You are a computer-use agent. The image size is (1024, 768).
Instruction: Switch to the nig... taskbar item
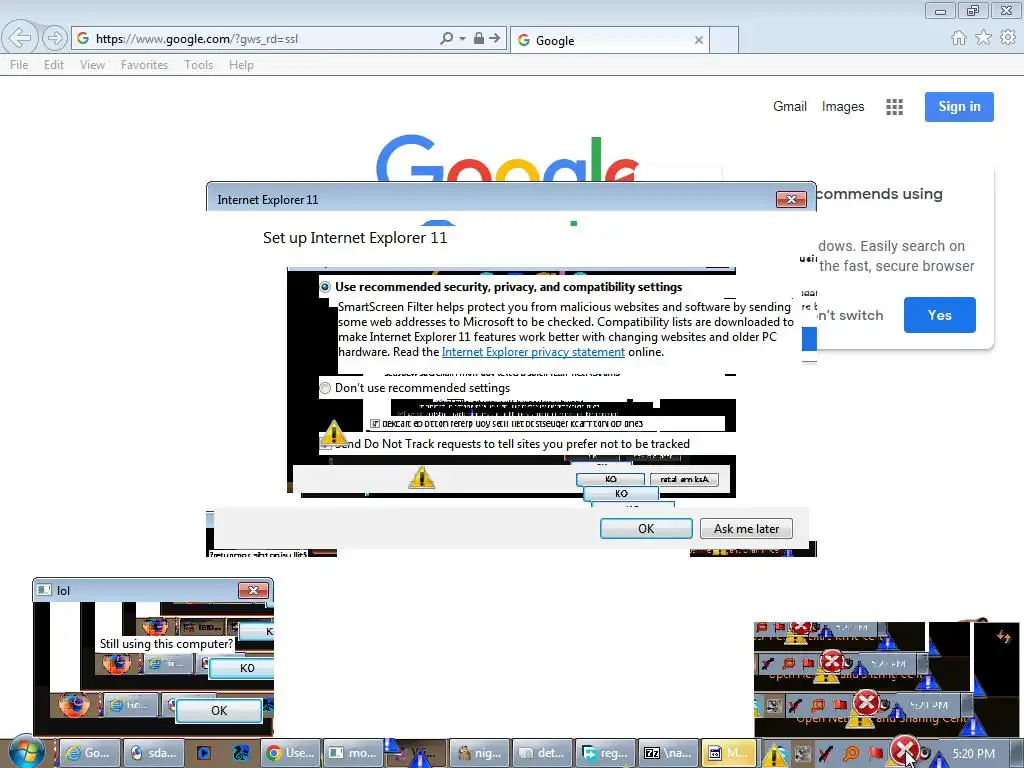(480, 753)
